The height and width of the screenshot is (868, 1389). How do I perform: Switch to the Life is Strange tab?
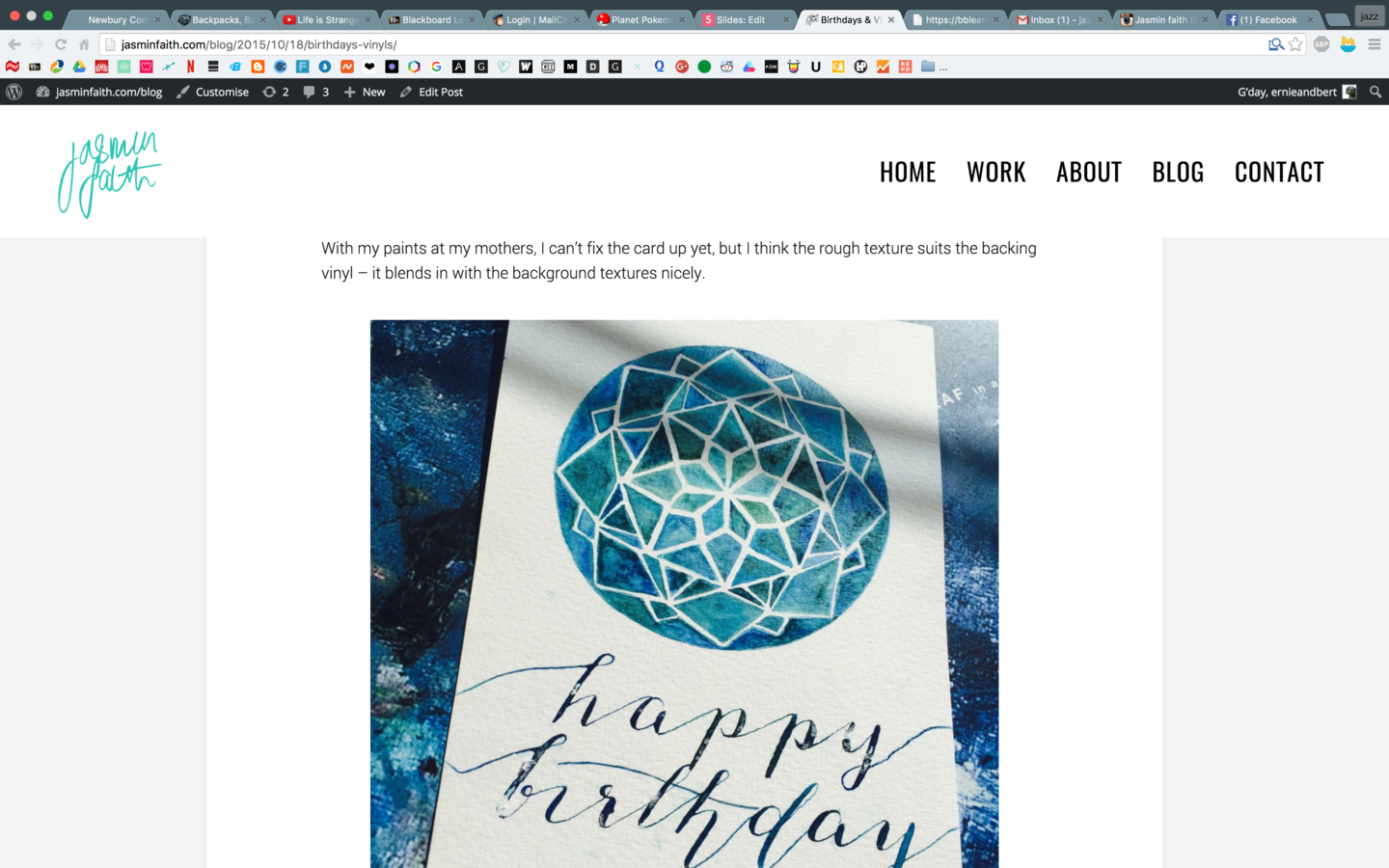(326, 19)
